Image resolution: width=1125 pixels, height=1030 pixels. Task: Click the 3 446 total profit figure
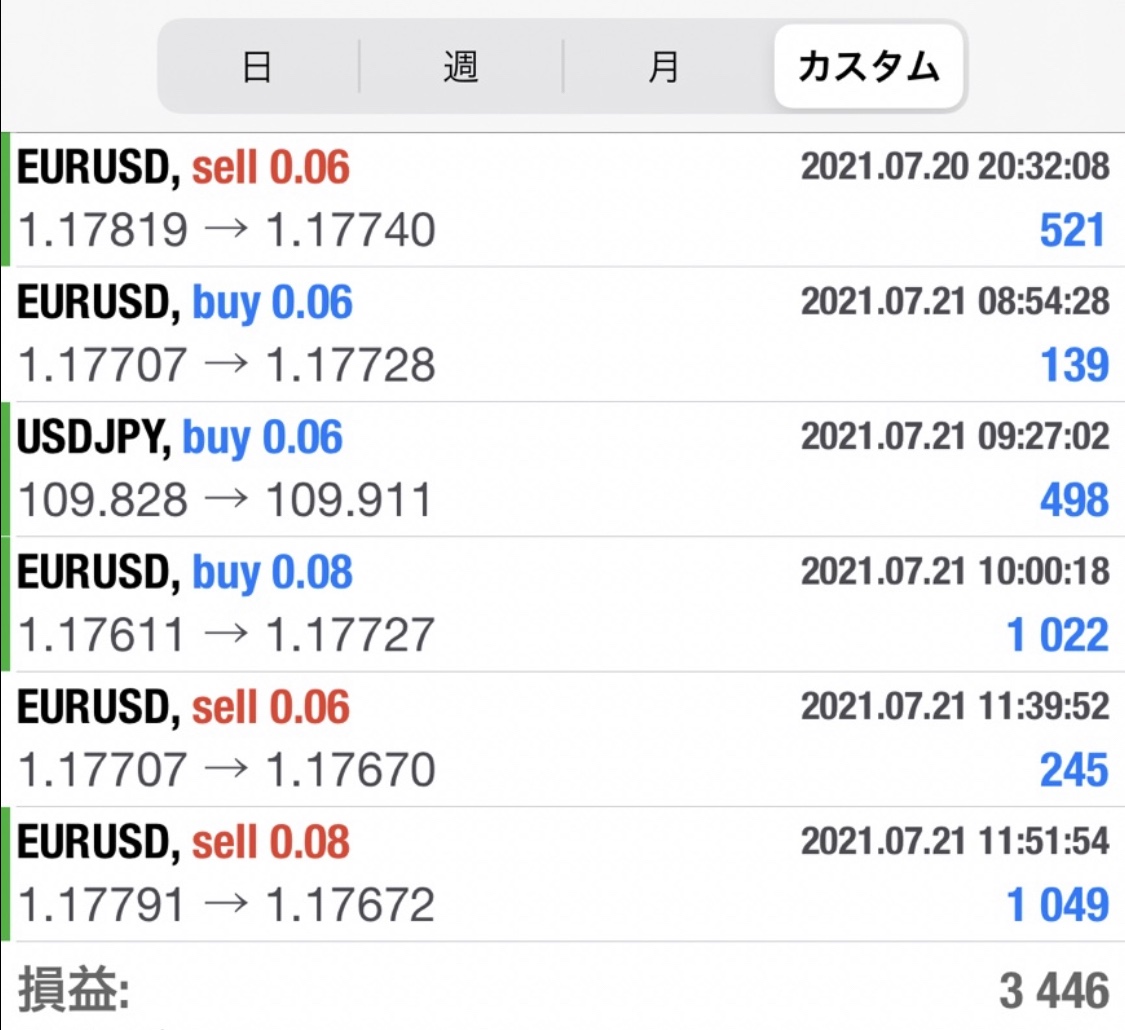[x=1054, y=991]
